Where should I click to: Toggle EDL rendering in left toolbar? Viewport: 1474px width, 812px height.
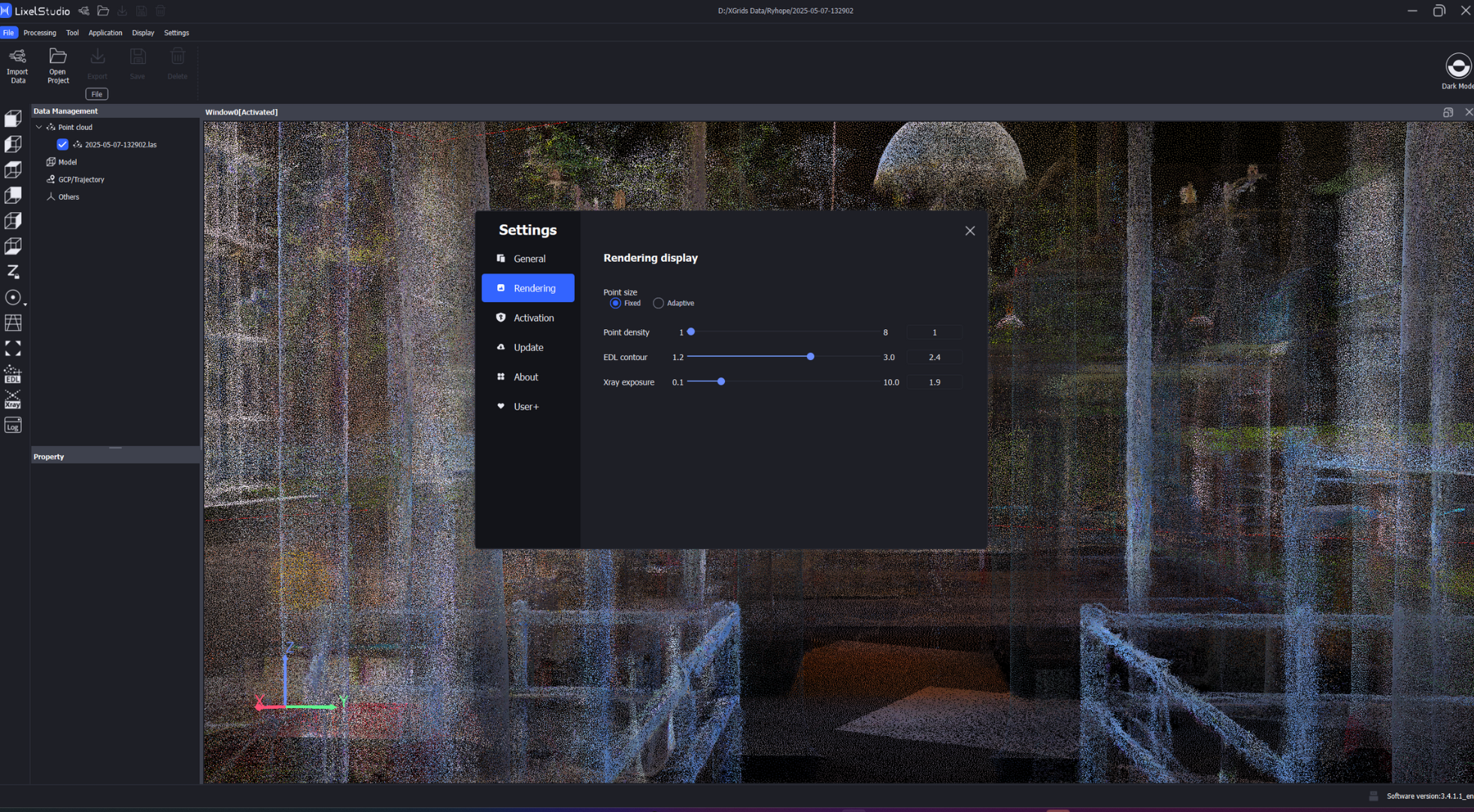tap(13, 374)
